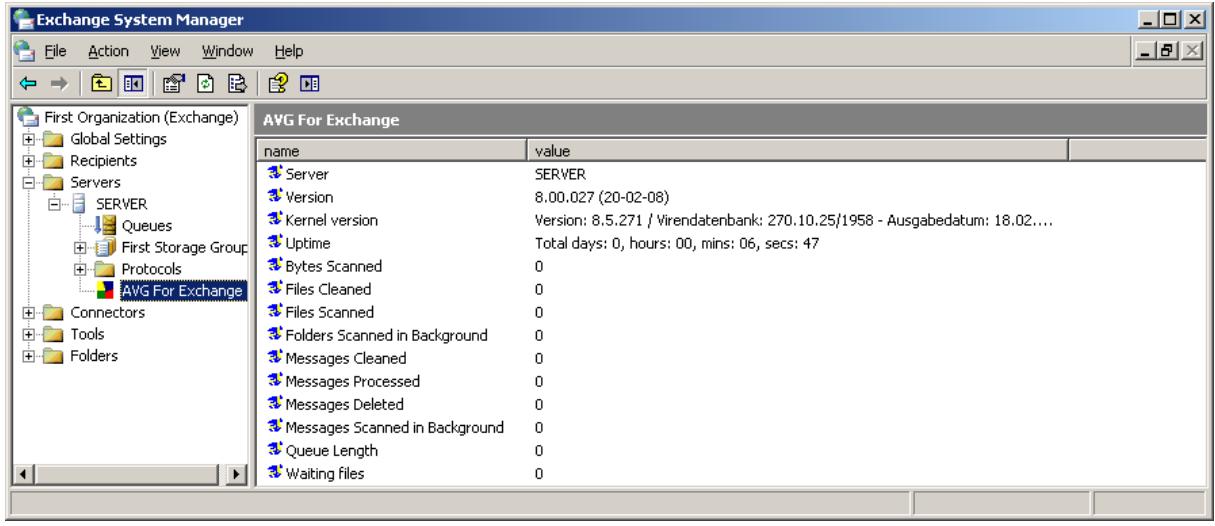Click icon beside the Queue Length row

click(x=274, y=450)
